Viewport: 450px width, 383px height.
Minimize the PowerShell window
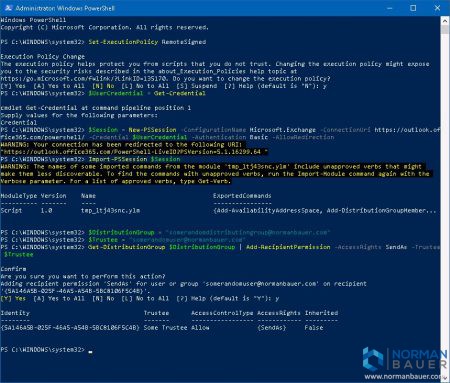[389, 8]
